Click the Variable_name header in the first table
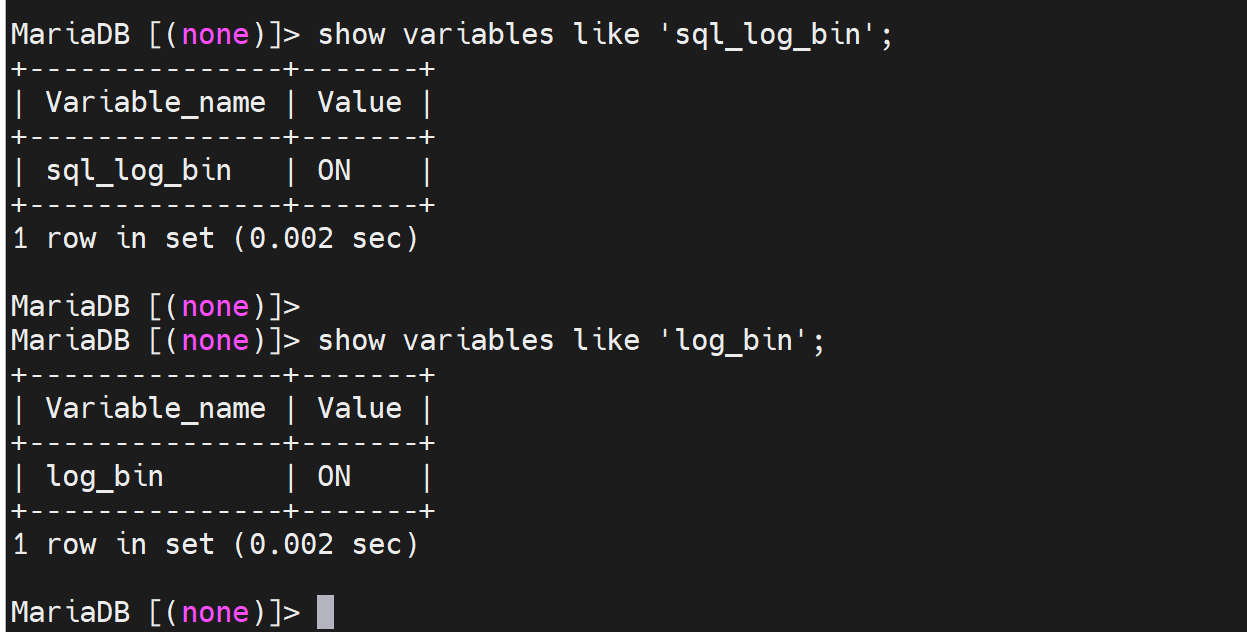The image size is (1247, 632). pos(155,103)
